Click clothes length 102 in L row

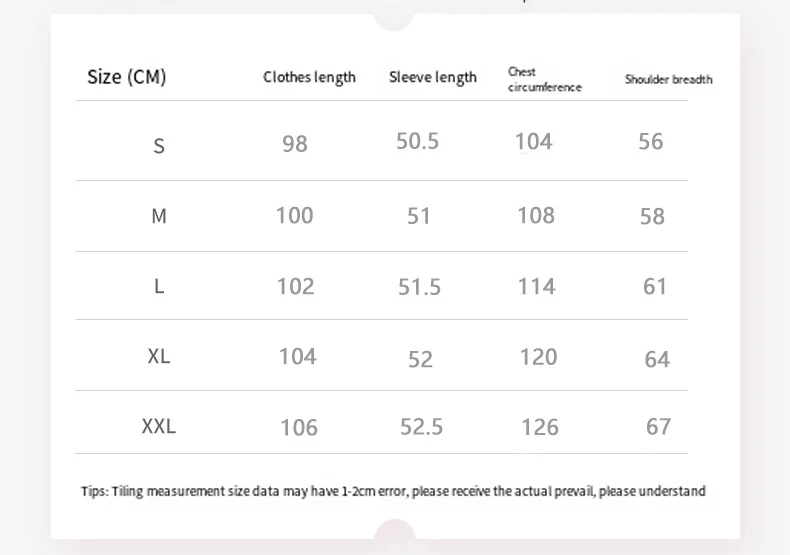(x=295, y=287)
